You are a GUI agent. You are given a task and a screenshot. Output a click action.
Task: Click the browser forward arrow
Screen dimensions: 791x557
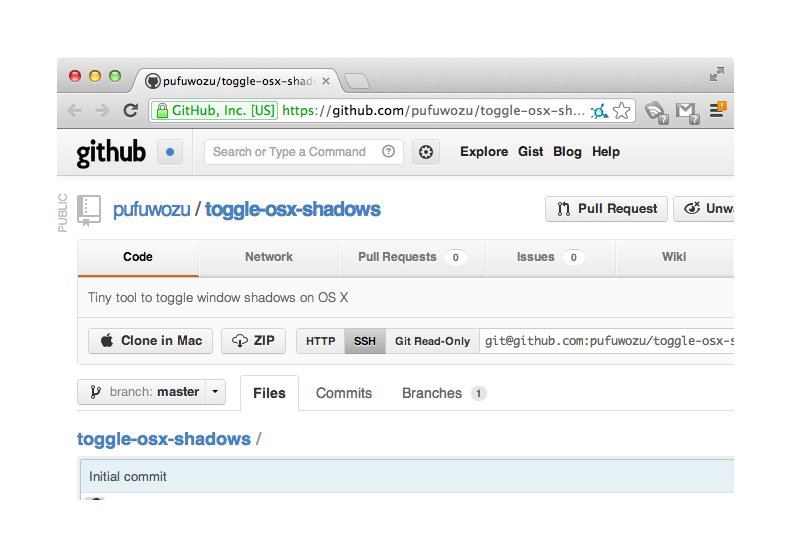point(102,110)
